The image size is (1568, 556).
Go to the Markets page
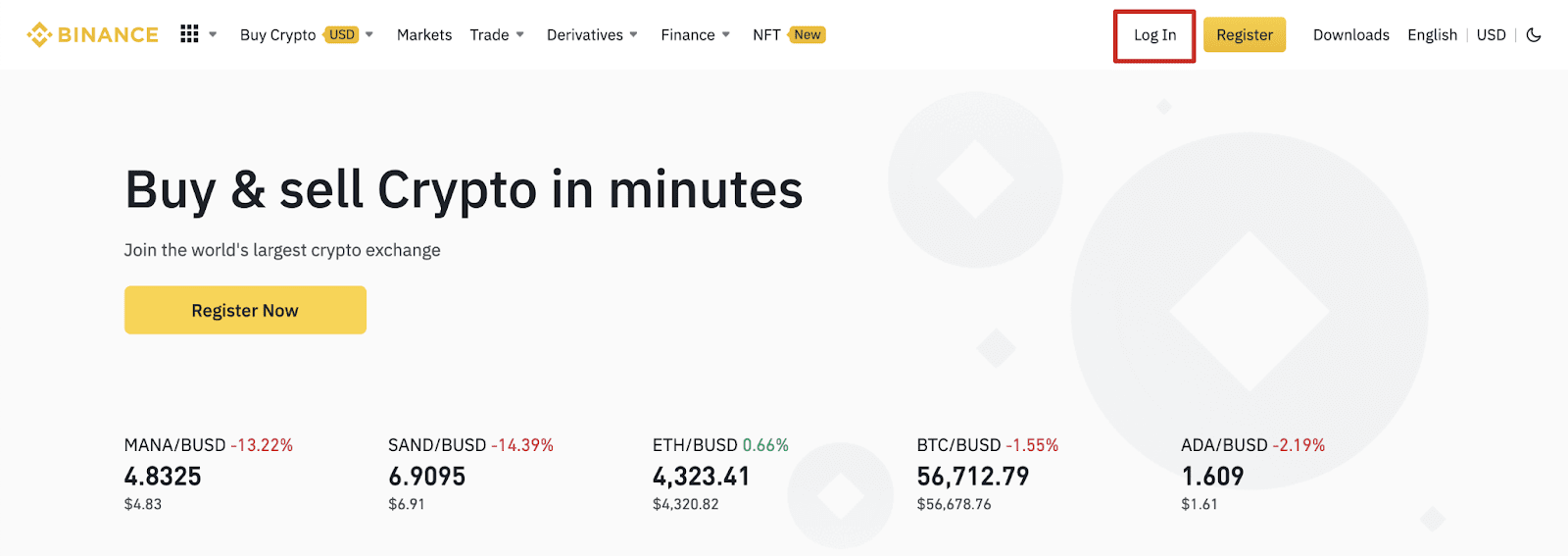coord(424,35)
